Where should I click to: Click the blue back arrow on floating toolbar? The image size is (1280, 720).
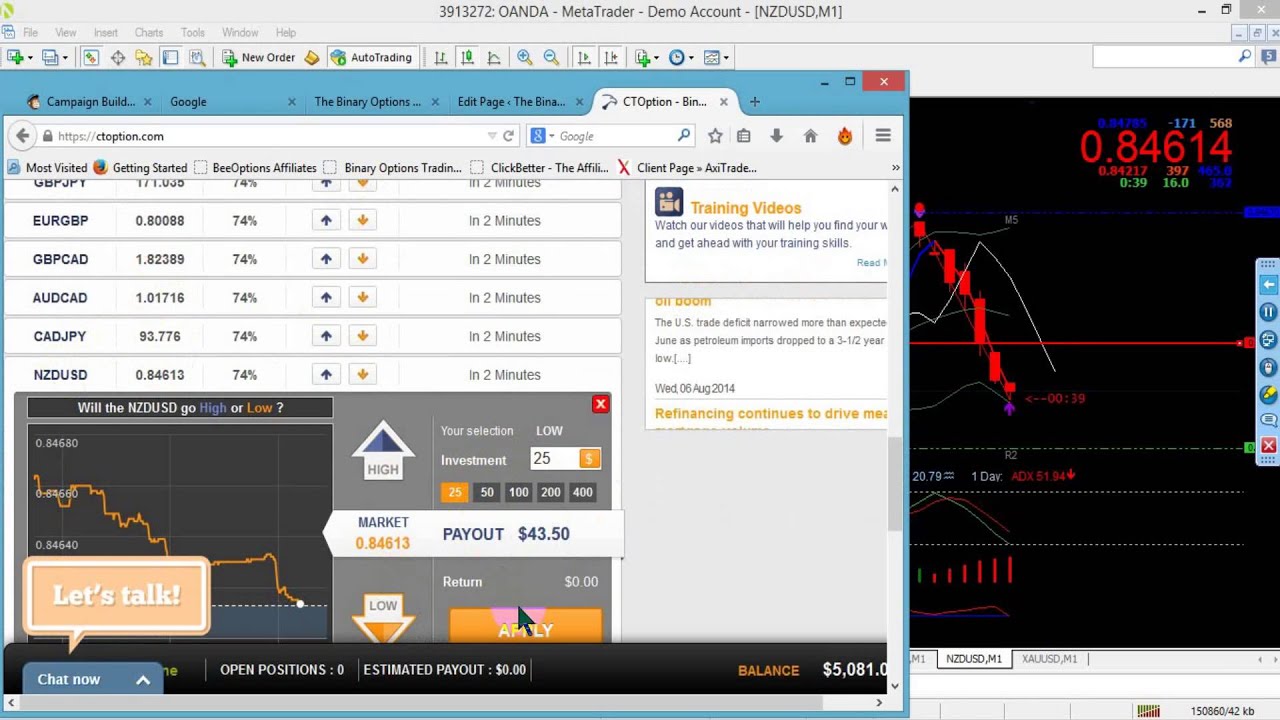[x=1268, y=285]
